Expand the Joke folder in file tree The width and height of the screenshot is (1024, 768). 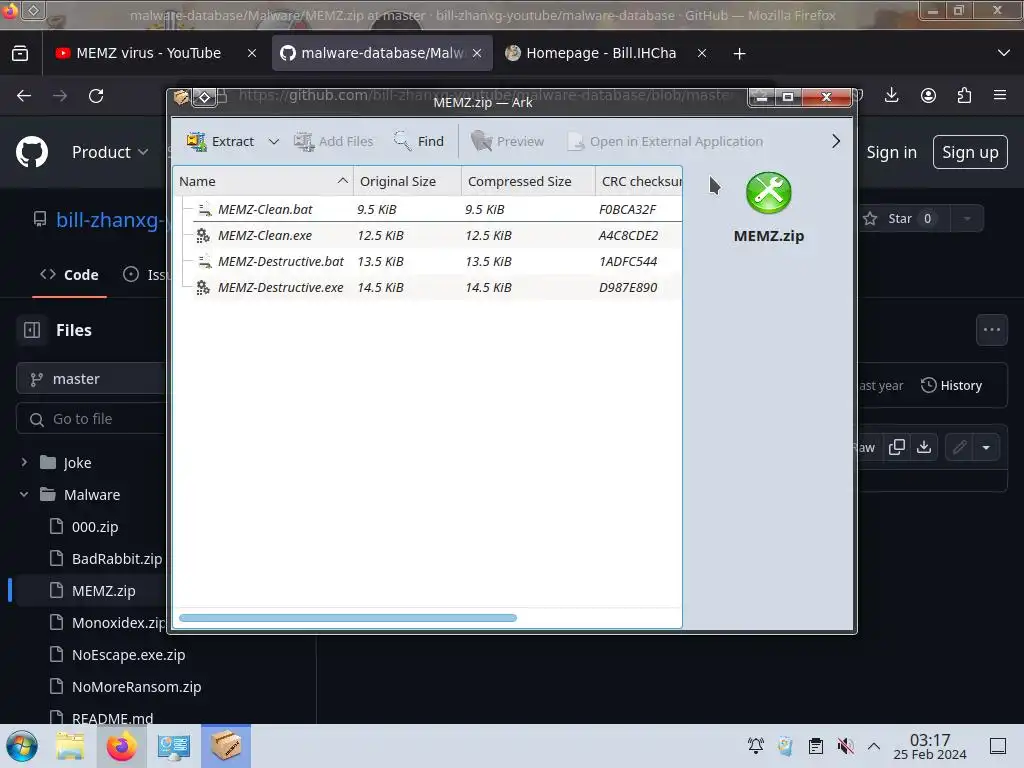[24, 462]
